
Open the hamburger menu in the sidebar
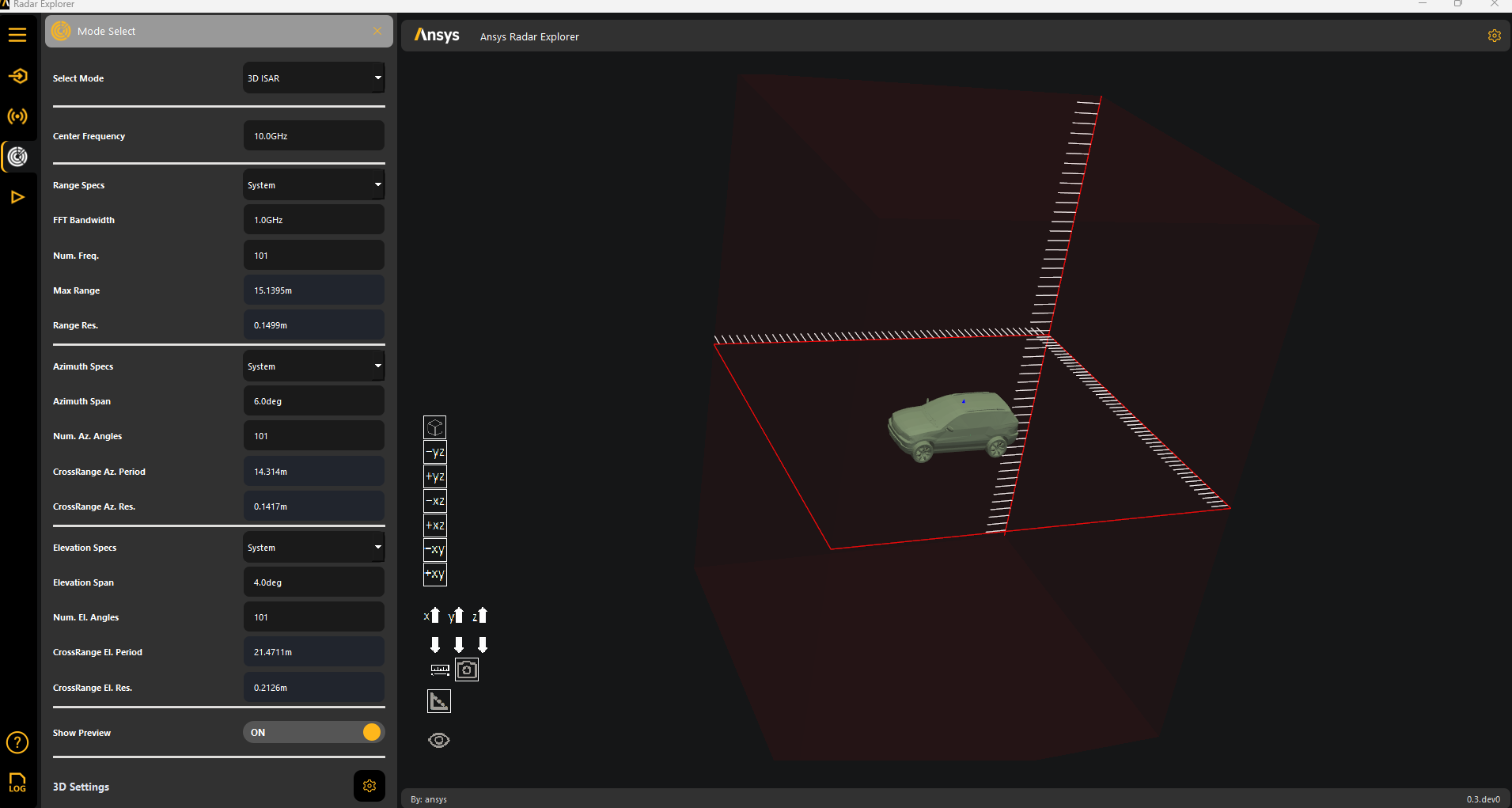(17, 35)
